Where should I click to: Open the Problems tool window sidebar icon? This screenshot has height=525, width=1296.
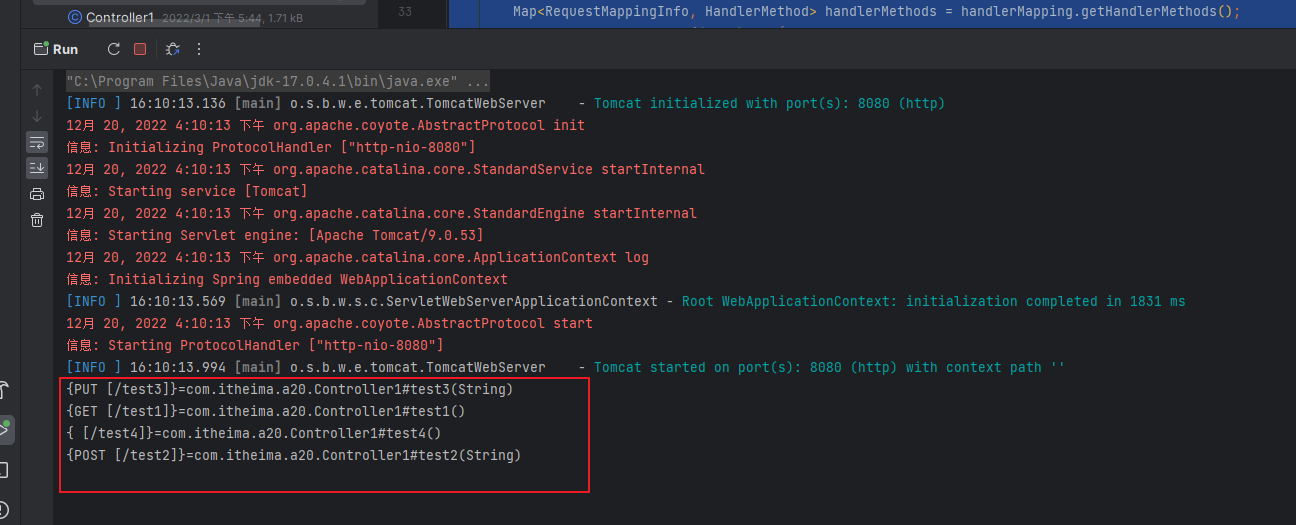pos(5,510)
